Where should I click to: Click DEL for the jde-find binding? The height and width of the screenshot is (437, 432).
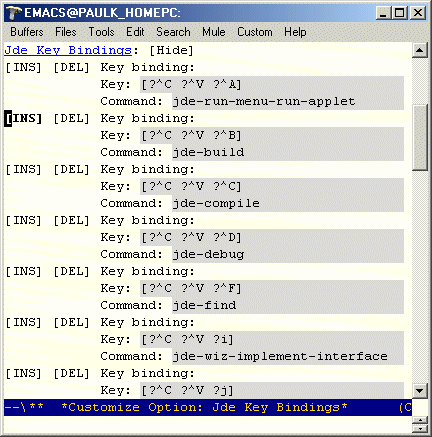72,272
